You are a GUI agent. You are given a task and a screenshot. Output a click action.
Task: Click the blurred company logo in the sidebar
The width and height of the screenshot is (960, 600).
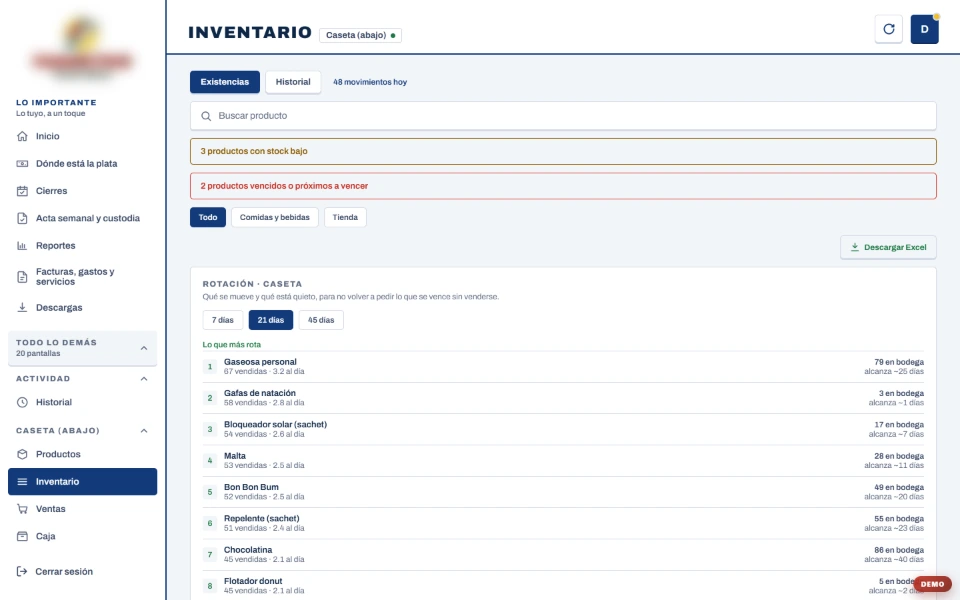click(x=82, y=49)
